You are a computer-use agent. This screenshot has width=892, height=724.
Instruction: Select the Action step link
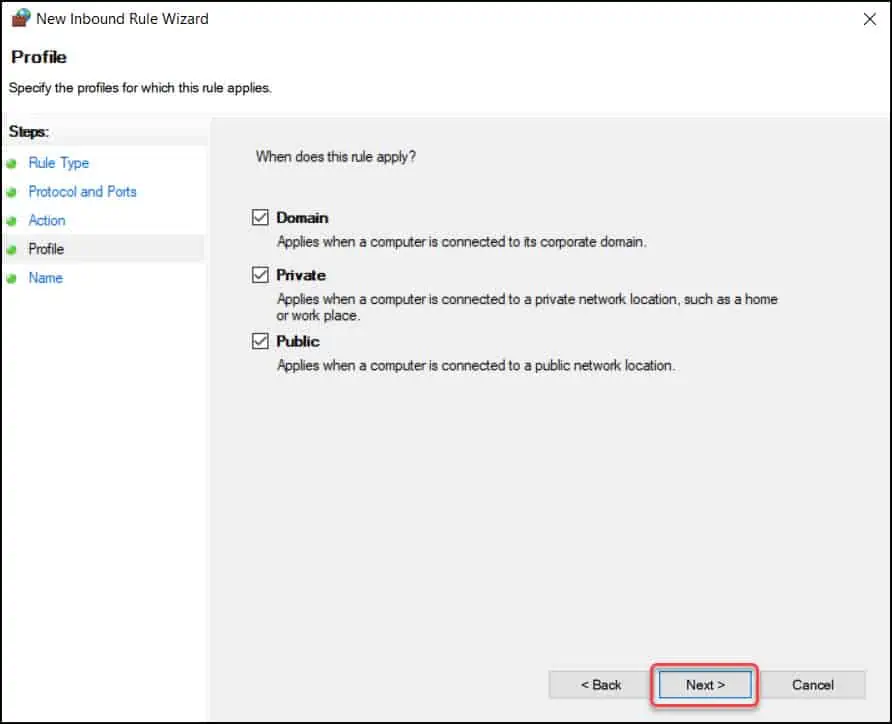click(47, 220)
